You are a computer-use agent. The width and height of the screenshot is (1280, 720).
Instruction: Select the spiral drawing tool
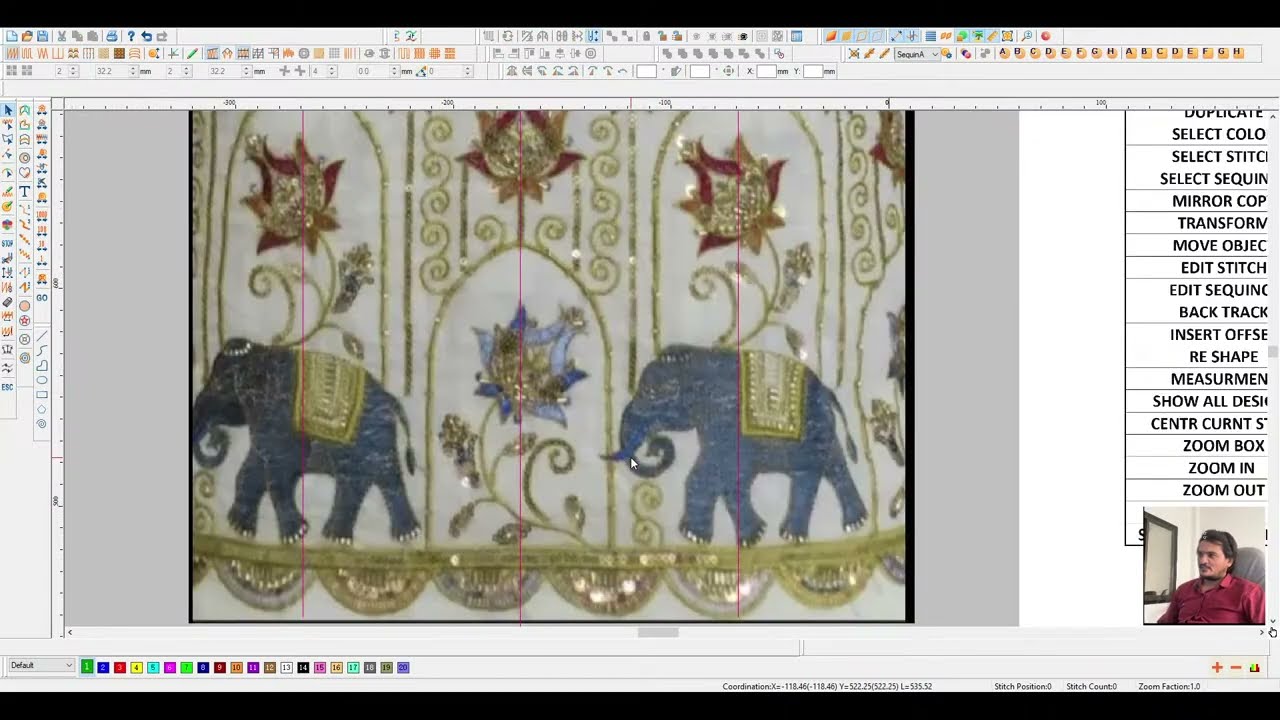42,423
